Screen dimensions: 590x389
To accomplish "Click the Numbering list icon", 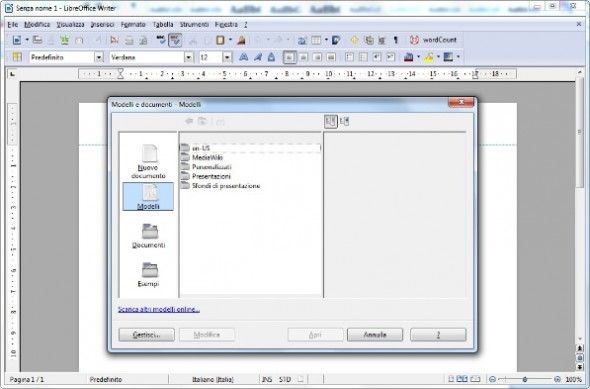I will [349, 57].
